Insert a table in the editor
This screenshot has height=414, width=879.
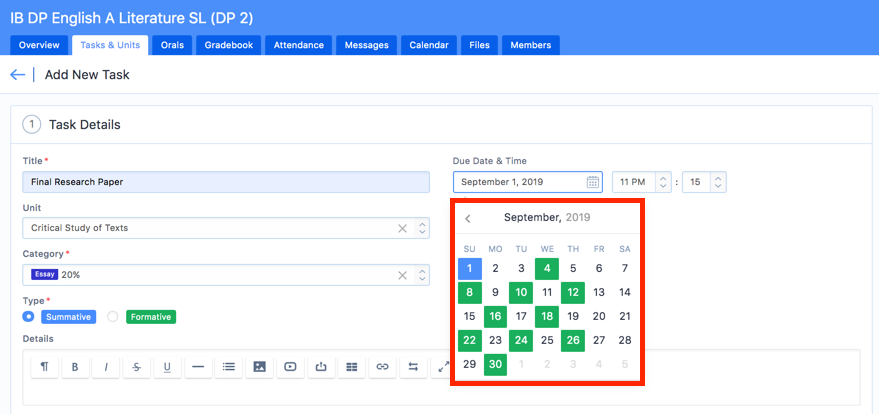tap(351, 367)
